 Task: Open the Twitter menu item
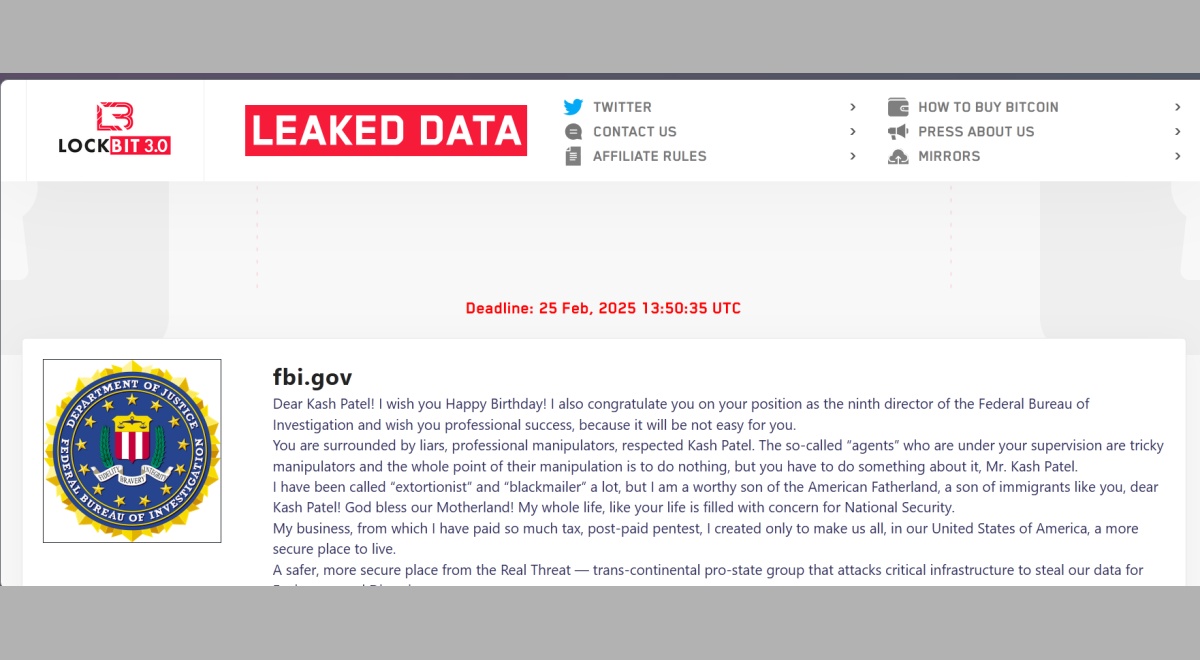[x=622, y=107]
